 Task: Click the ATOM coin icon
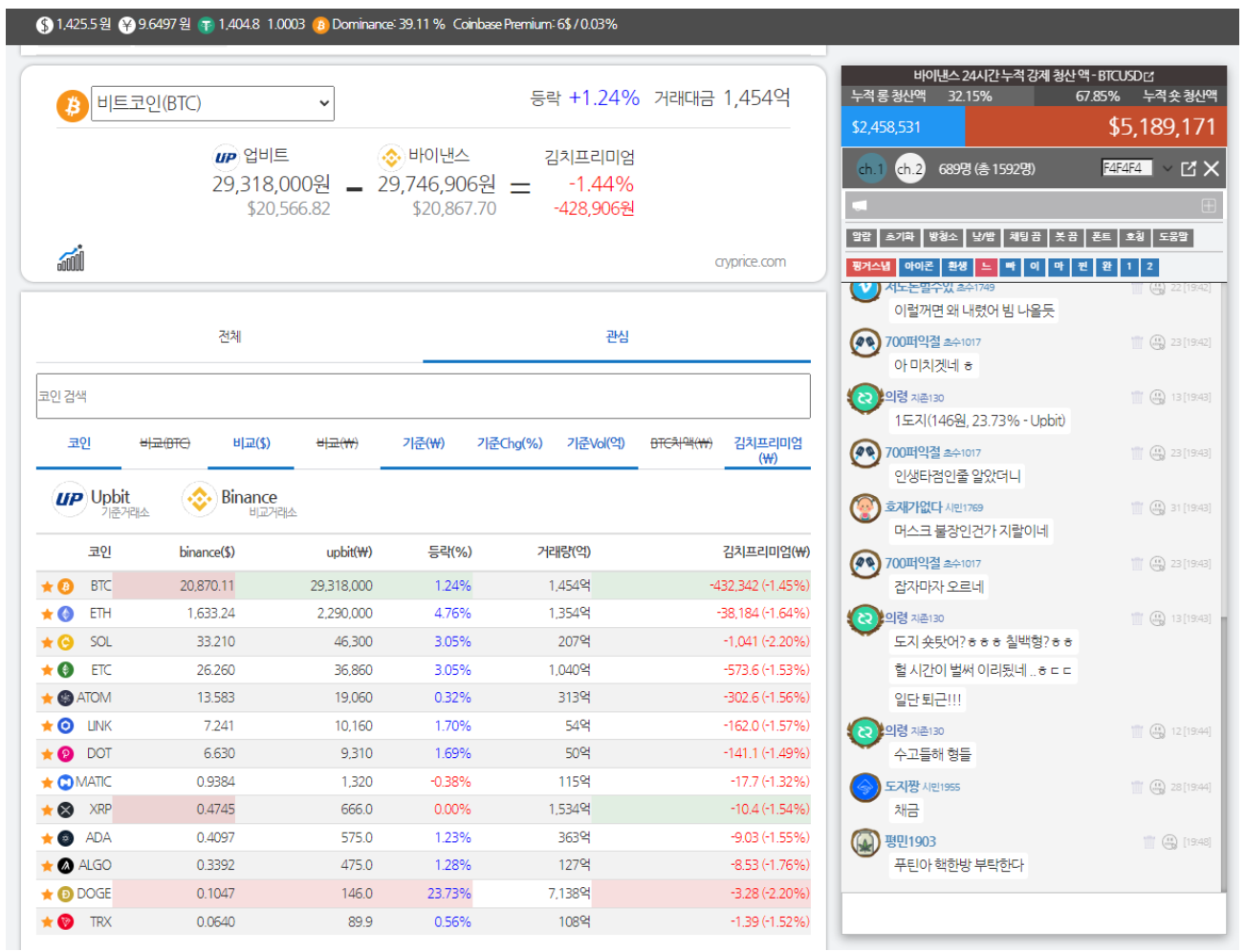coord(66,698)
